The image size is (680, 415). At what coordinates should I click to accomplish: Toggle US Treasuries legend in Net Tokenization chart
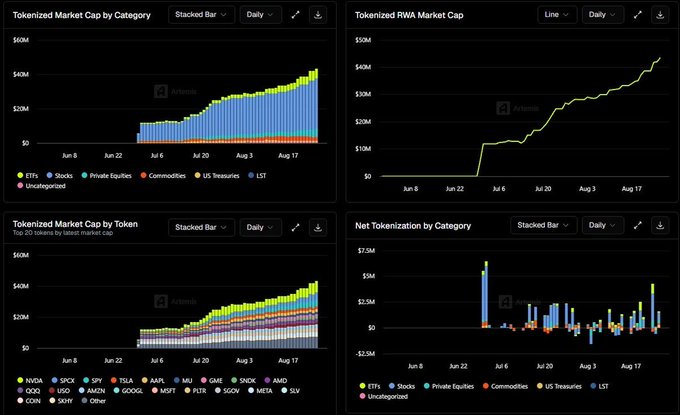click(x=559, y=386)
